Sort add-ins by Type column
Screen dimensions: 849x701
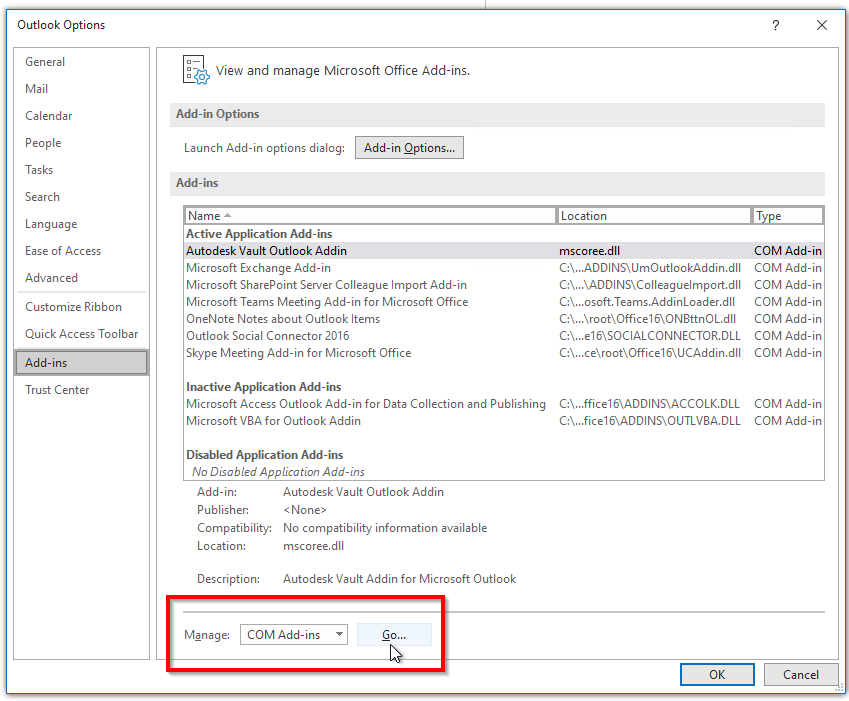point(788,215)
